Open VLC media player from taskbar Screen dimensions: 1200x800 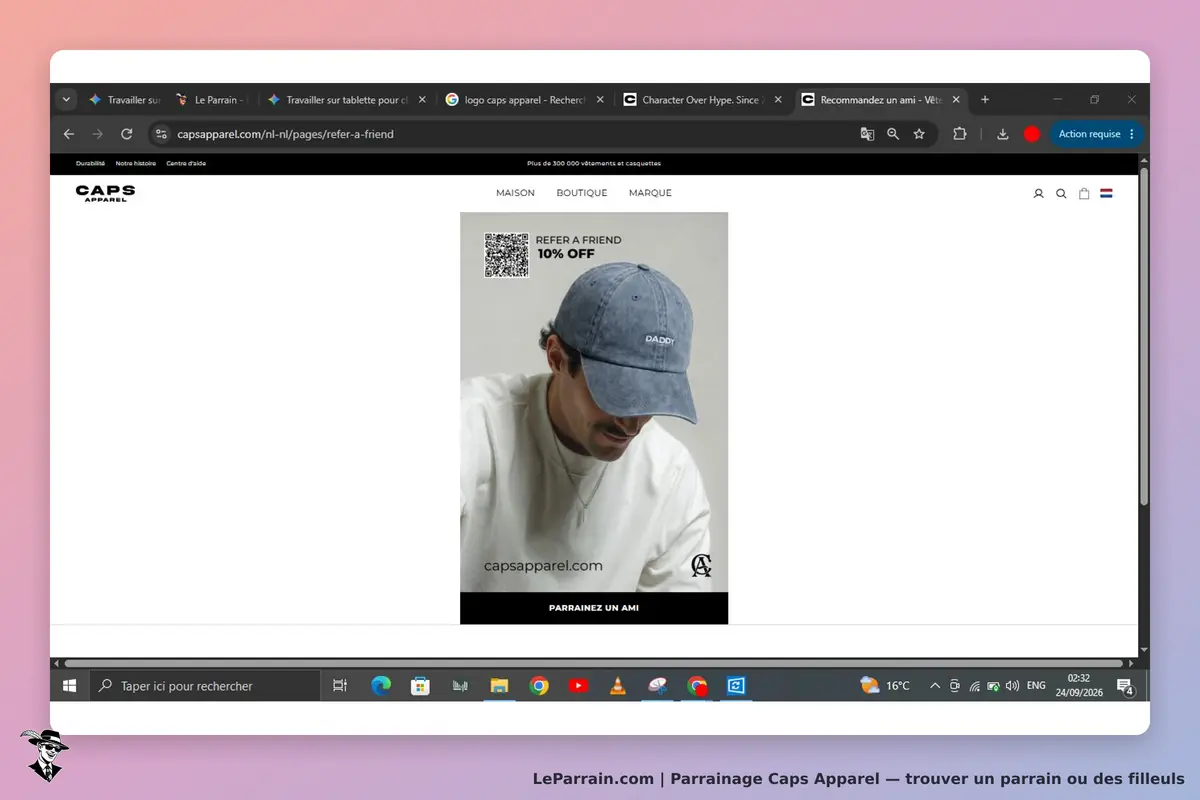[618, 686]
